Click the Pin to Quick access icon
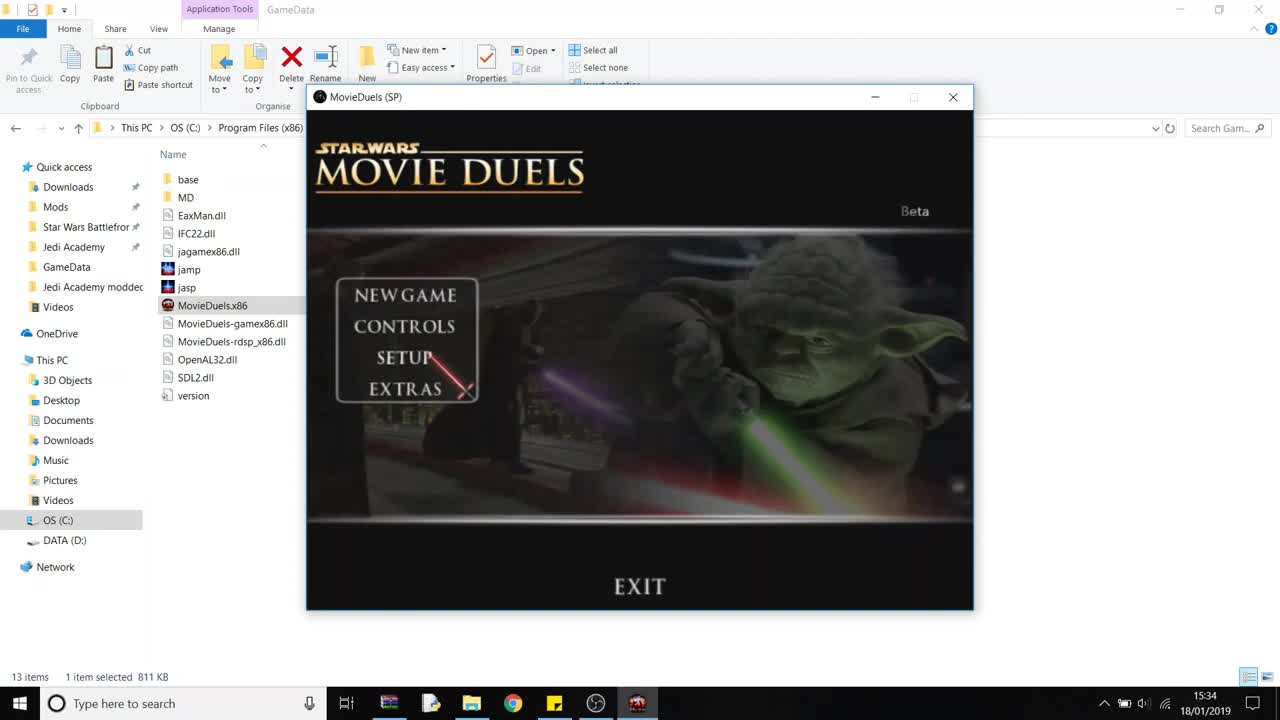The width and height of the screenshot is (1280, 720). [28, 62]
